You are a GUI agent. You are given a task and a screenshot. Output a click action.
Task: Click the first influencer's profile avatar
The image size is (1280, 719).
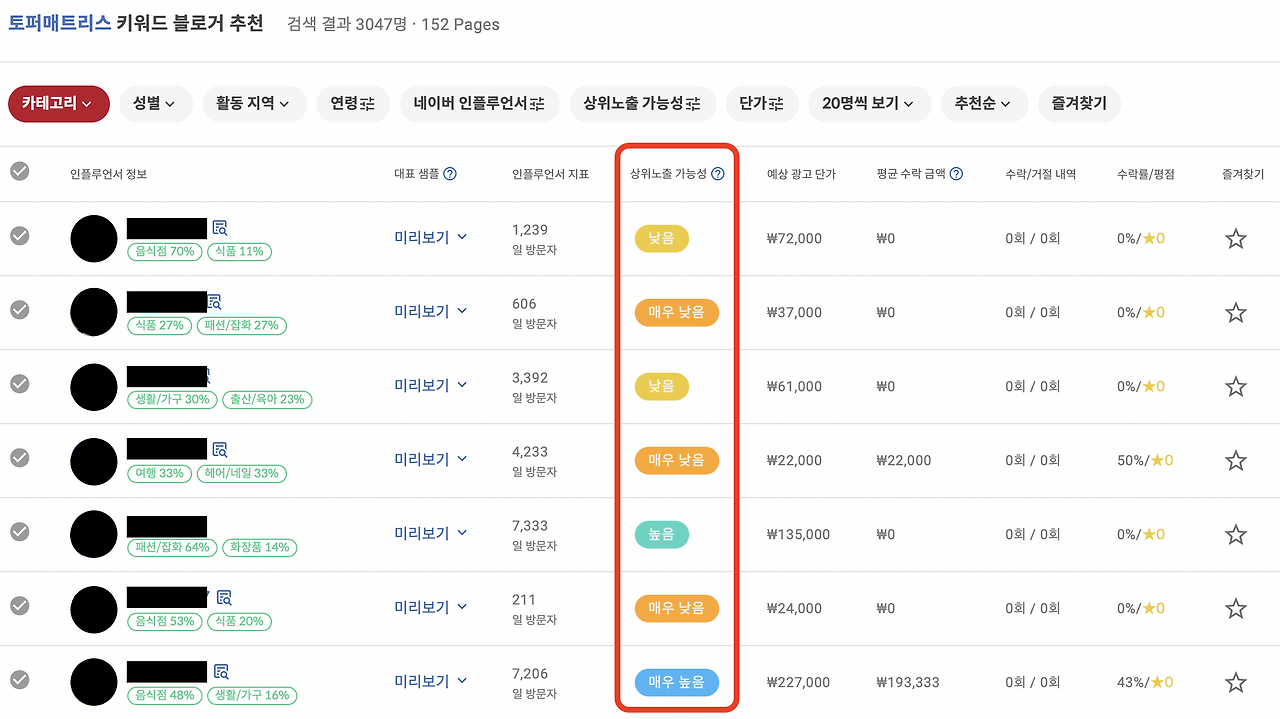(93, 238)
